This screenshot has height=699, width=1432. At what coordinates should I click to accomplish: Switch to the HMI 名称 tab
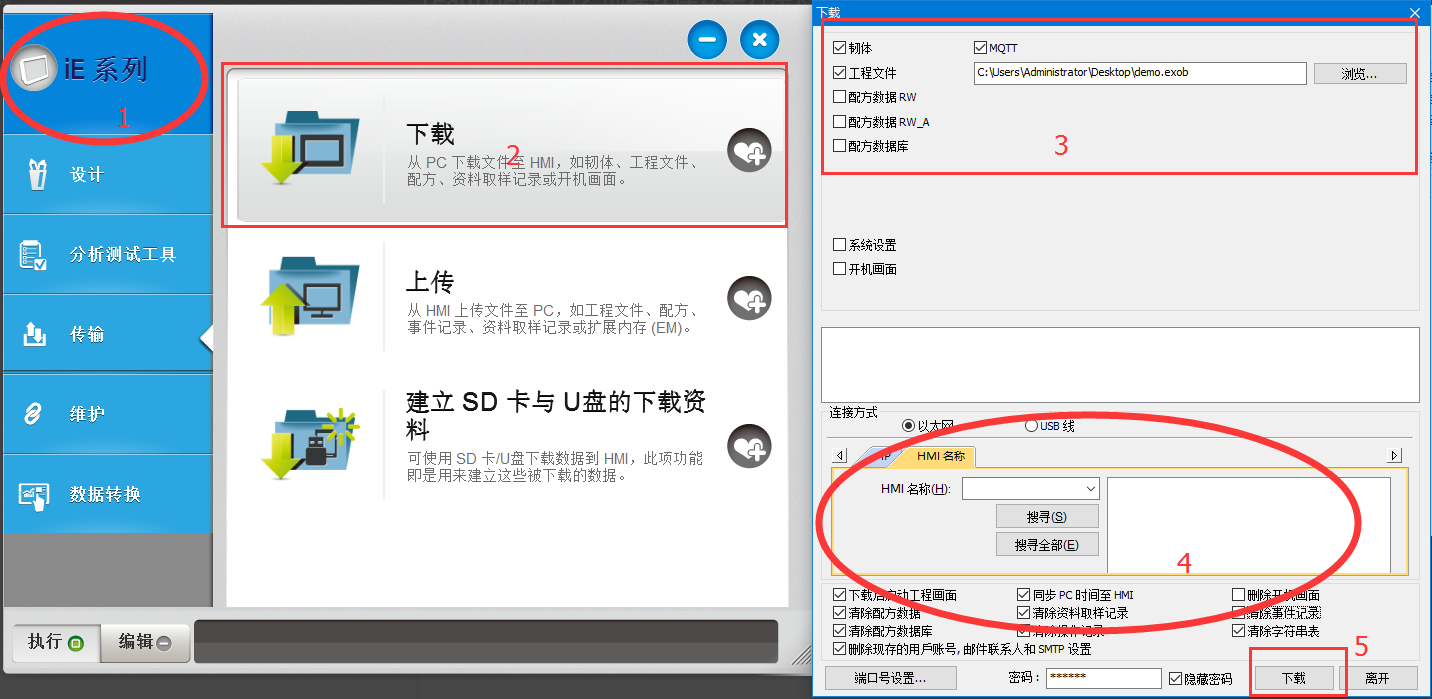(x=939, y=456)
